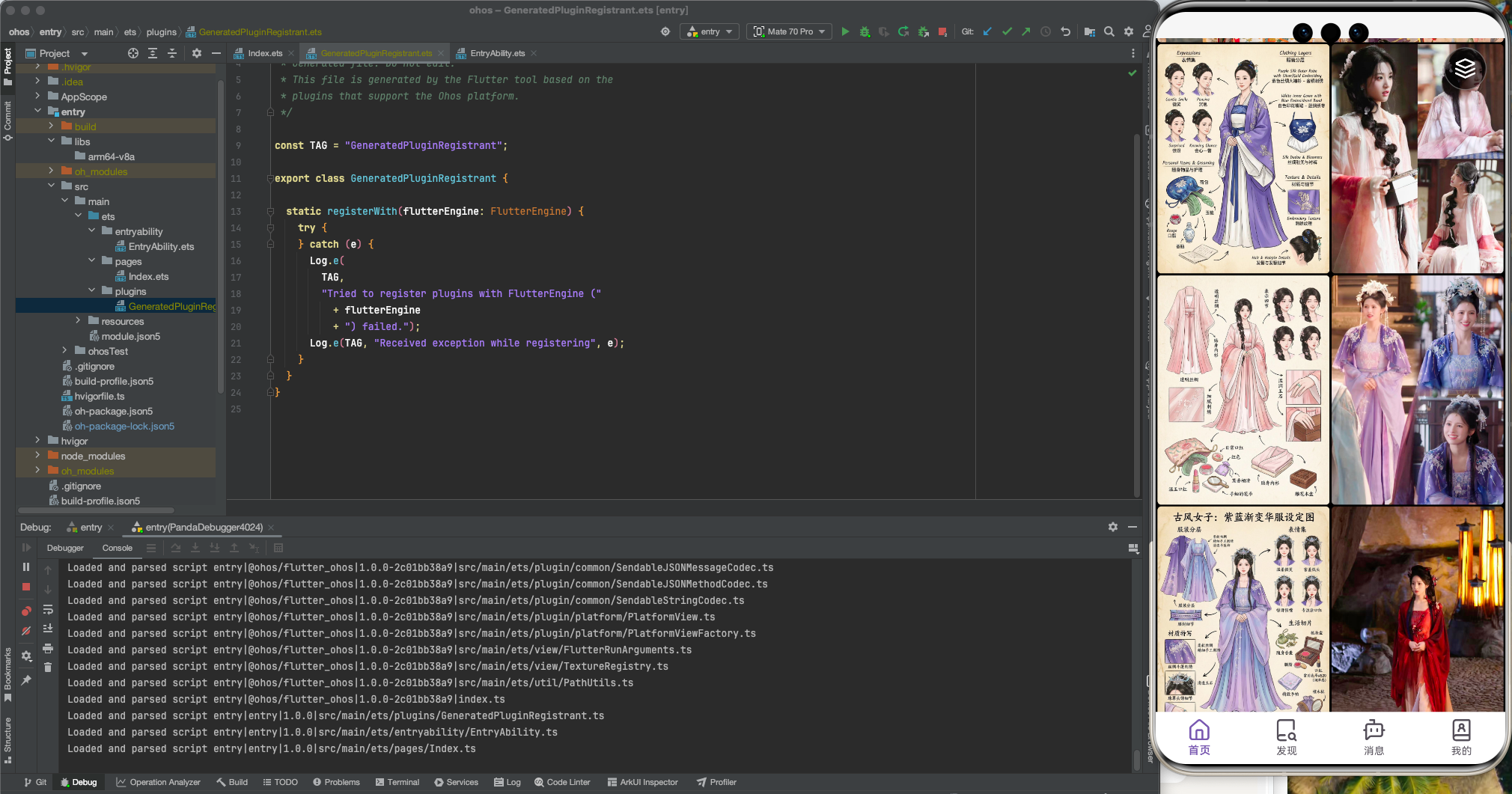Screen dimensions: 1512x794
Task: Stop debugger red square in Debug panel
Action: pyautogui.click(x=26, y=587)
